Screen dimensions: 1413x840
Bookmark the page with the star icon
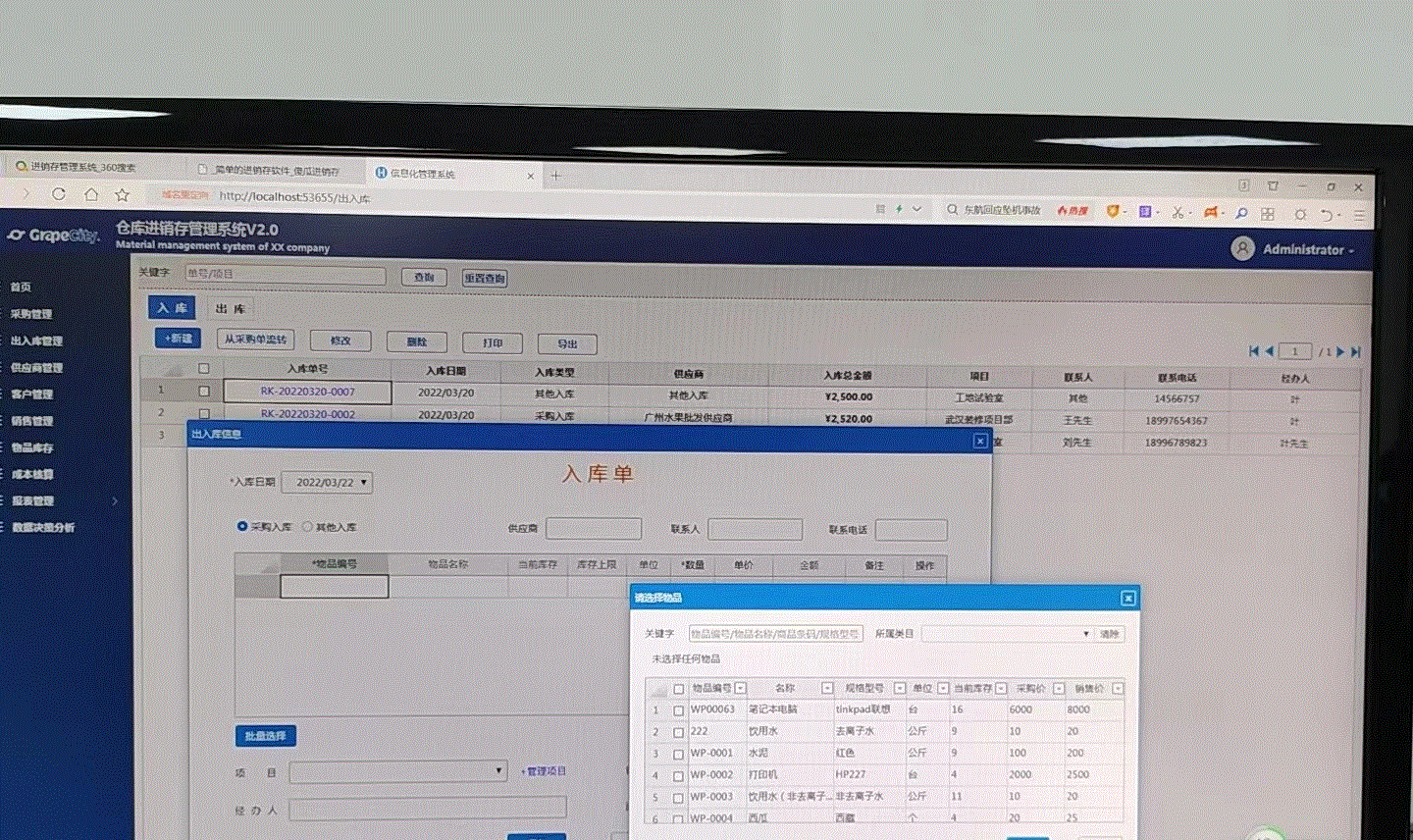point(122,195)
